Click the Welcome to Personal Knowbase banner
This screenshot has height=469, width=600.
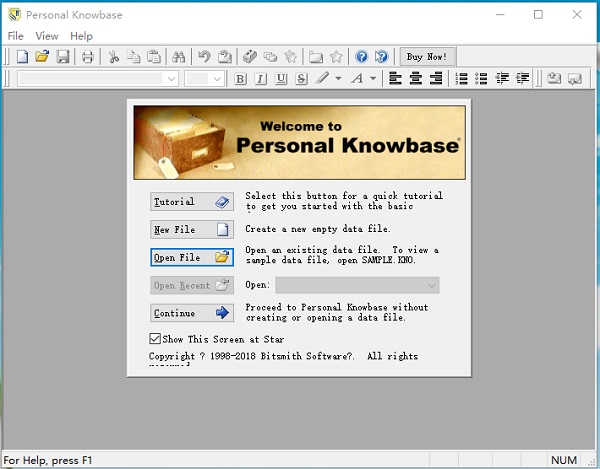coord(300,143)
